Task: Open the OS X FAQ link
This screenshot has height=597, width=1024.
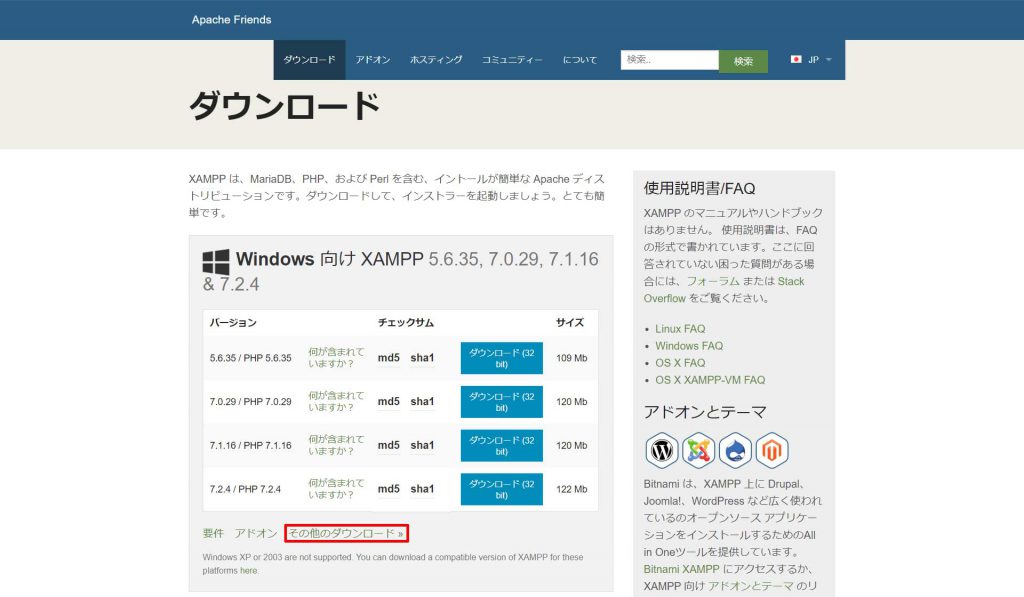Action: coord(680,363)
